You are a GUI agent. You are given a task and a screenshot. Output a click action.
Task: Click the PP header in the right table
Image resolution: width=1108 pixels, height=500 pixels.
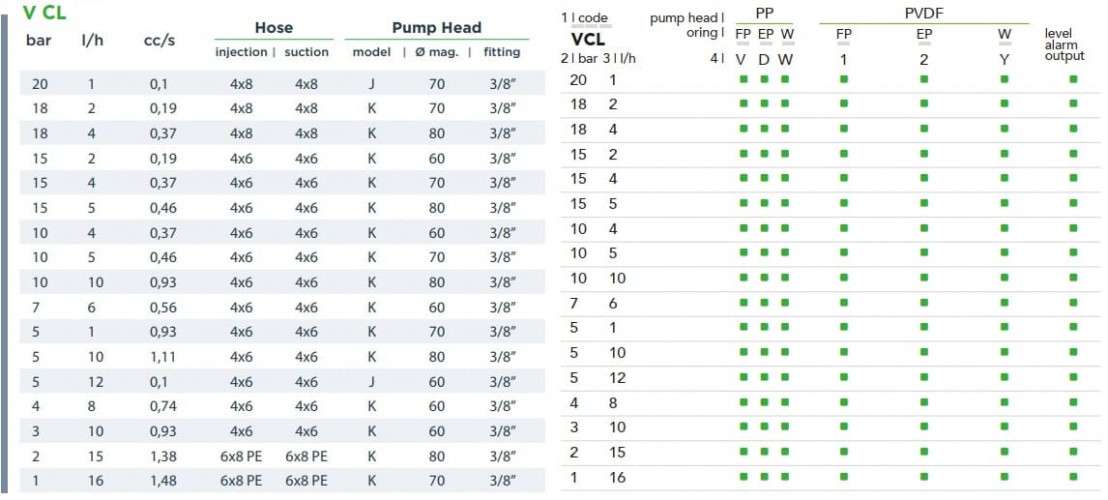[x=765, y=13]
